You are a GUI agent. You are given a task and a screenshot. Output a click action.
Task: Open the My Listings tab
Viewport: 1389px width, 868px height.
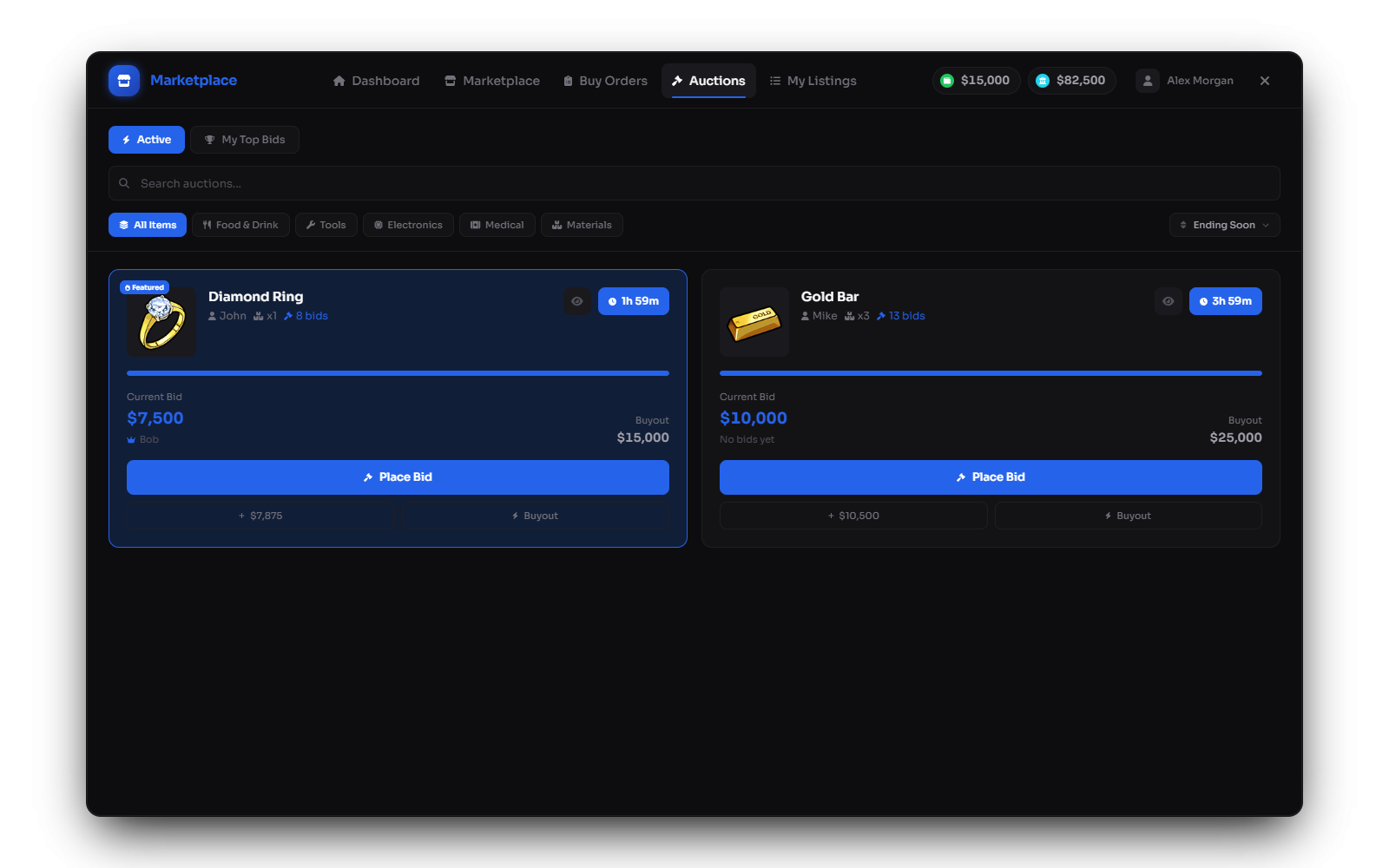click(x=813, y=81)
